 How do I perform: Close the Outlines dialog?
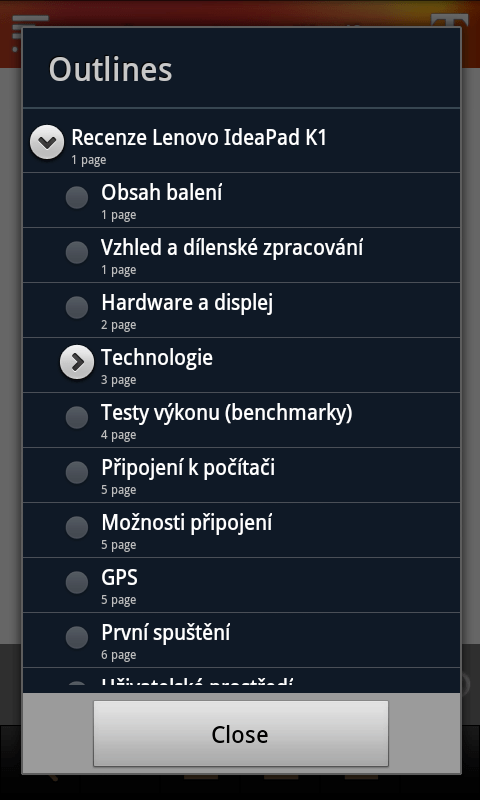(x=241, y=733)
